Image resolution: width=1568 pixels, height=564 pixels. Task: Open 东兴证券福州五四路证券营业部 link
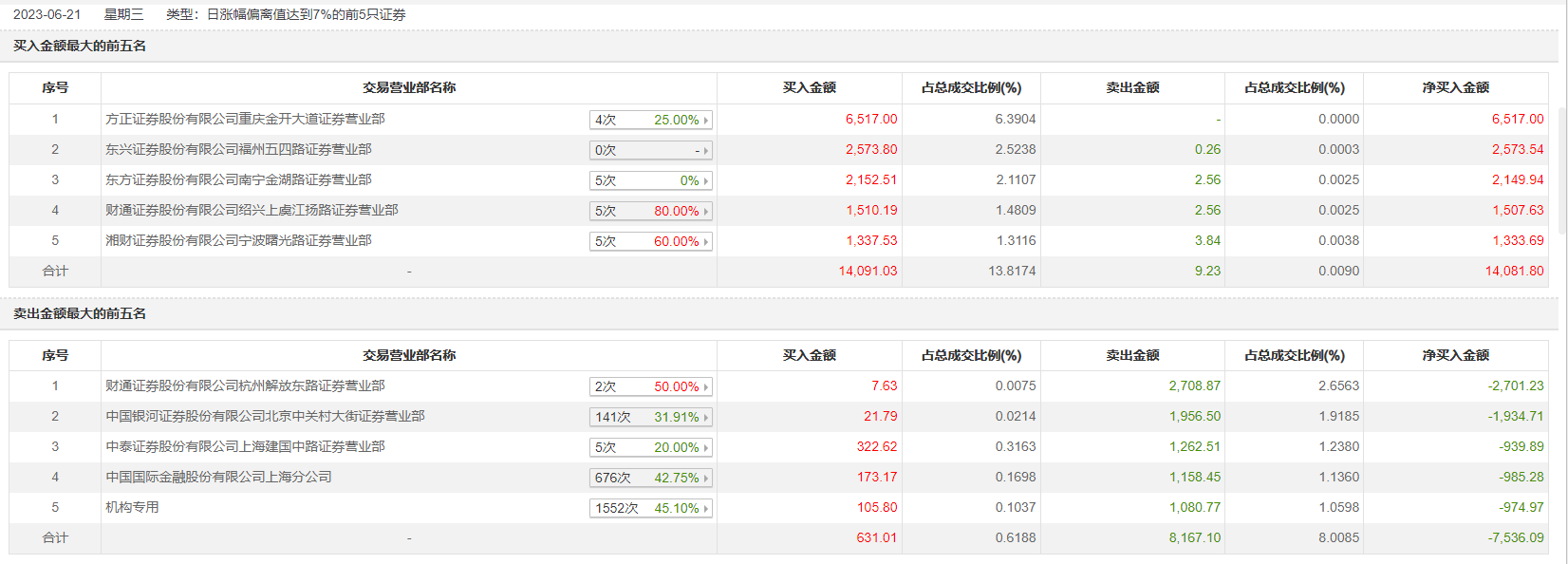238,149
